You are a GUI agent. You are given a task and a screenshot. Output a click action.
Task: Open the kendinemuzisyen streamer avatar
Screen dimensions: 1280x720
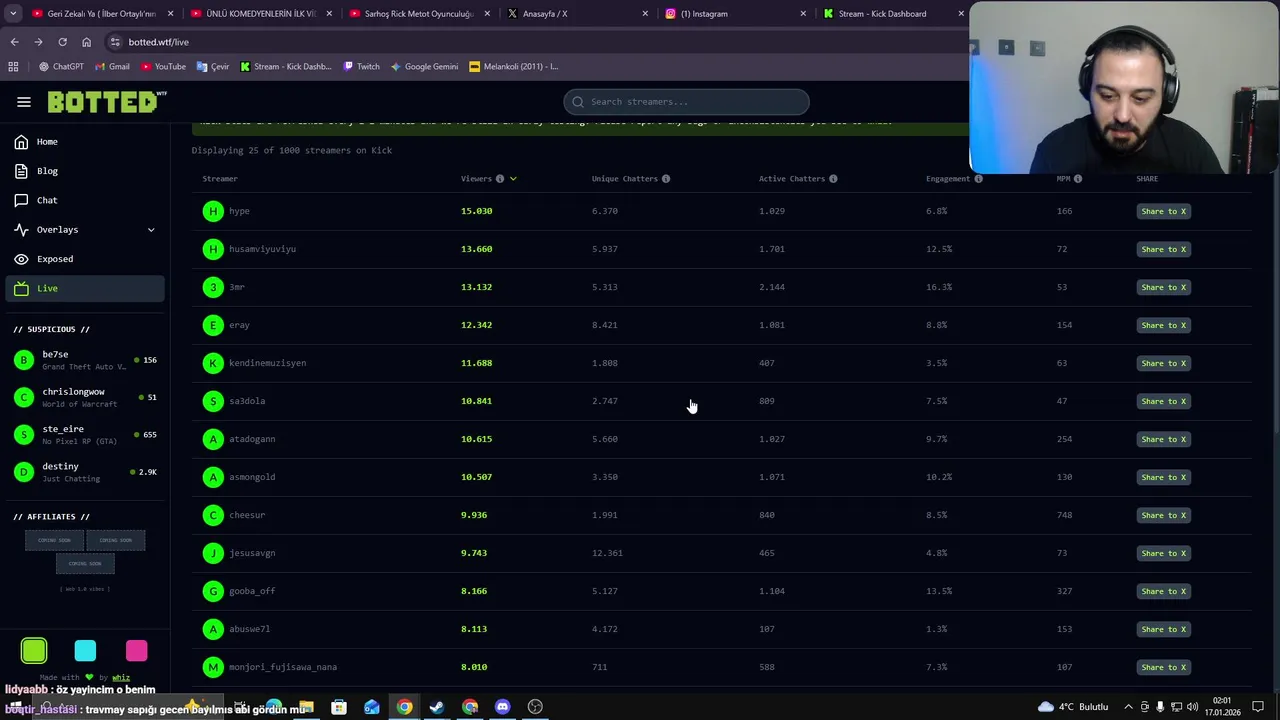213,363
